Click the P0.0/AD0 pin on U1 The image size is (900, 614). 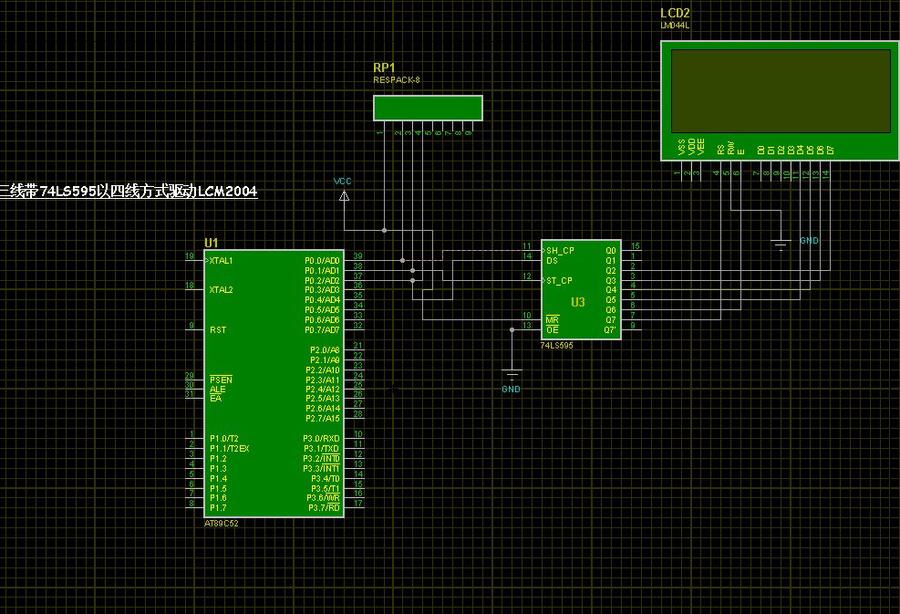(x=323, y=260)
